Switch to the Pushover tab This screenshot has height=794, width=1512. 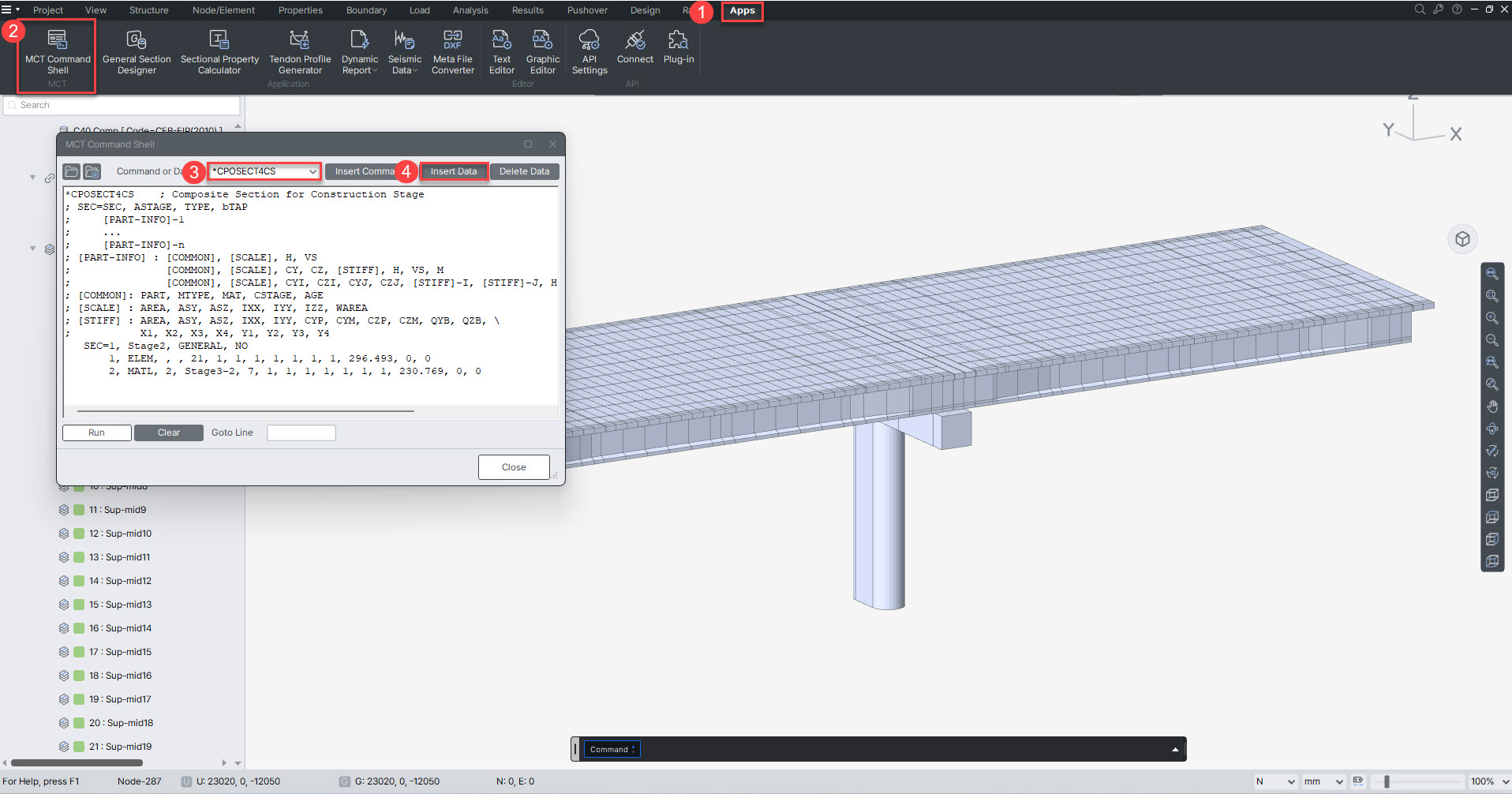click(587, 10)
